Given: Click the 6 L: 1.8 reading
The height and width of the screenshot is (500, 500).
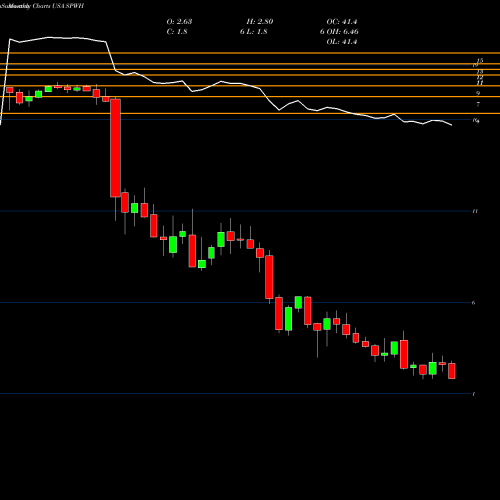Looking at the screenshot, I should click(253, 32).
